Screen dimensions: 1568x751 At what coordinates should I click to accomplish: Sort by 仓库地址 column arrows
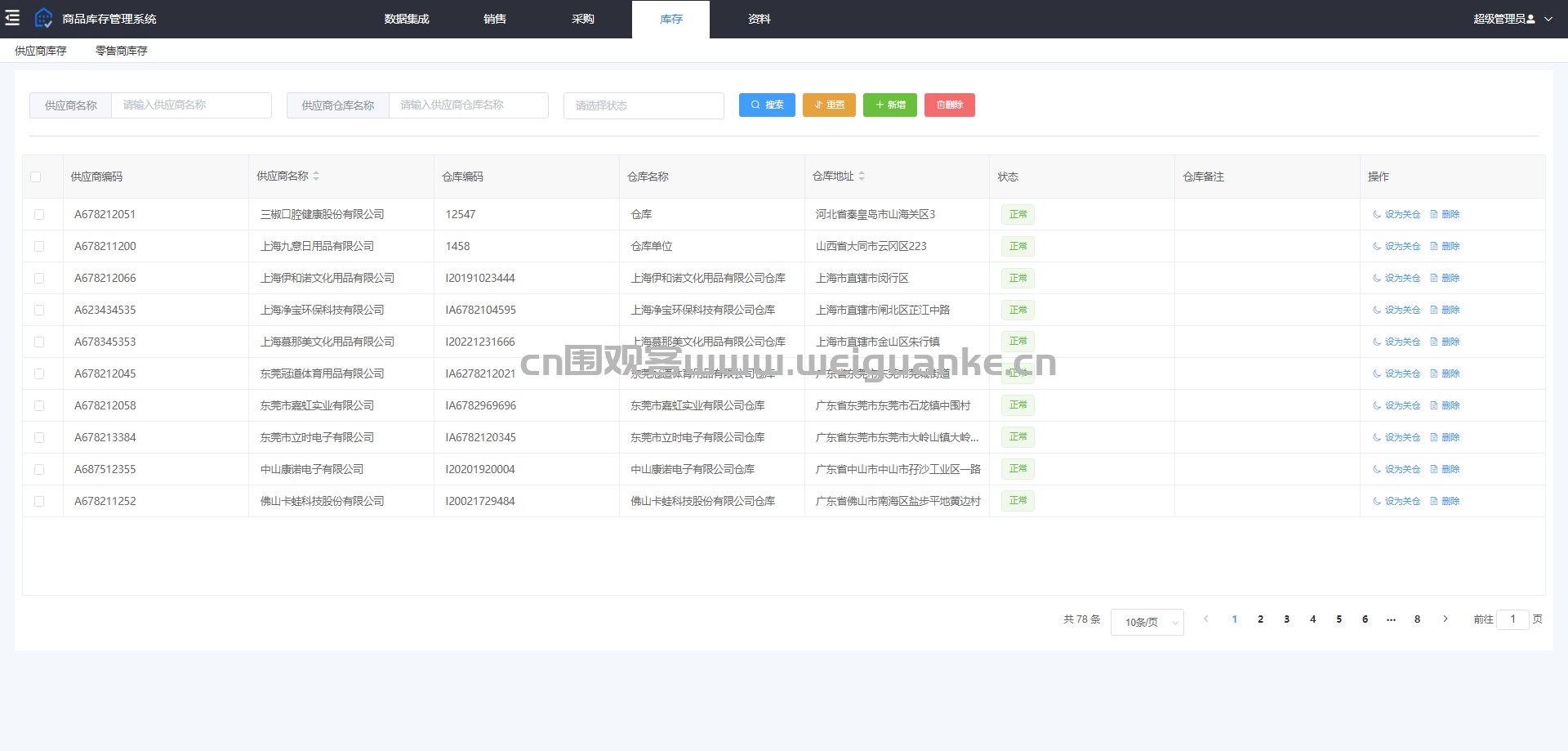click(x=862, y=176)
